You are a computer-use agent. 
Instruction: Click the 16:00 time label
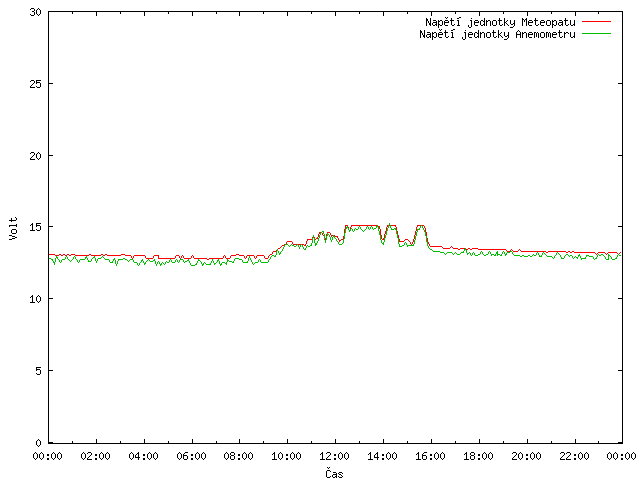(430, 456)
